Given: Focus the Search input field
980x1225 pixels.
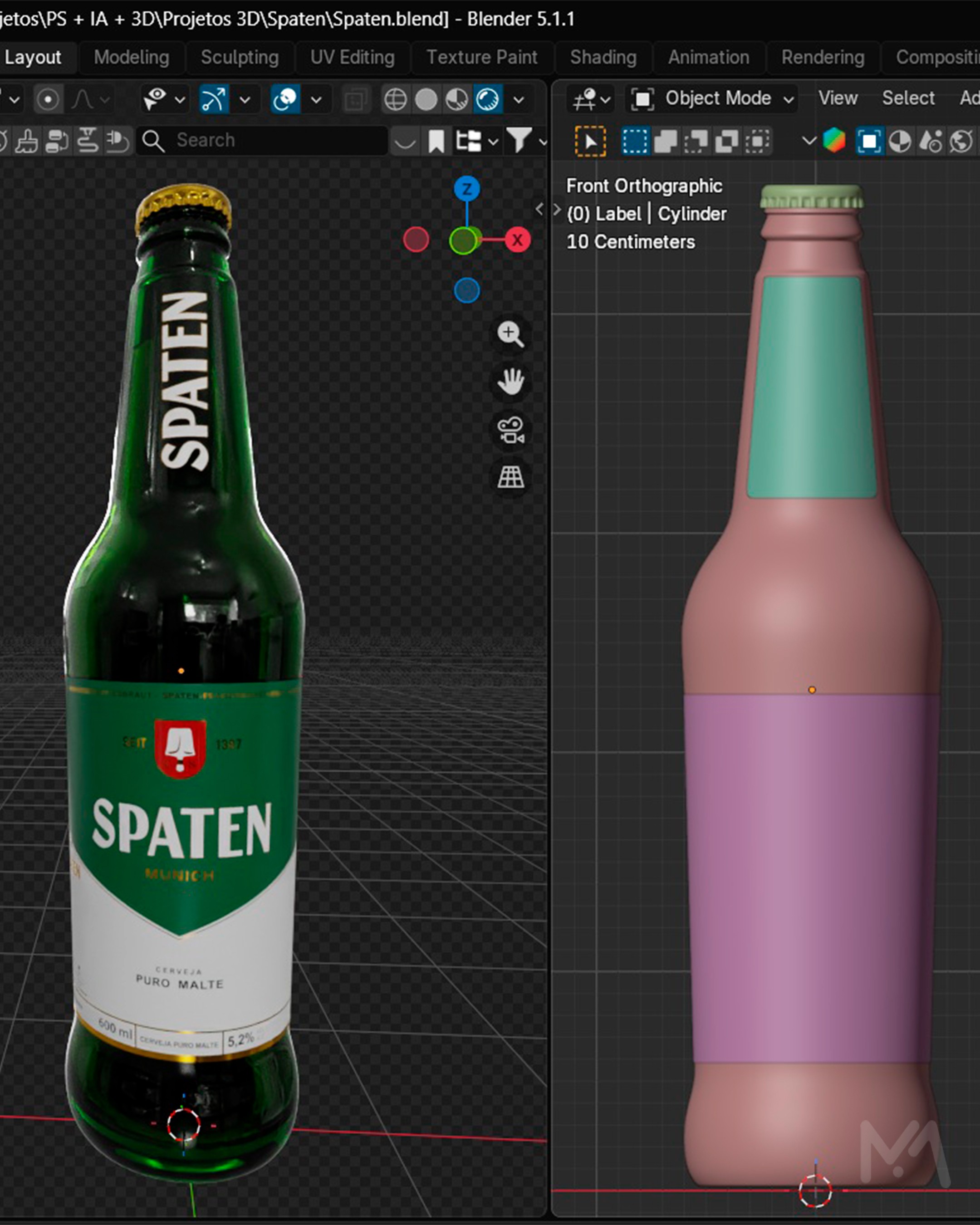Looking at the screenshot, I should (x=262, y=140).
